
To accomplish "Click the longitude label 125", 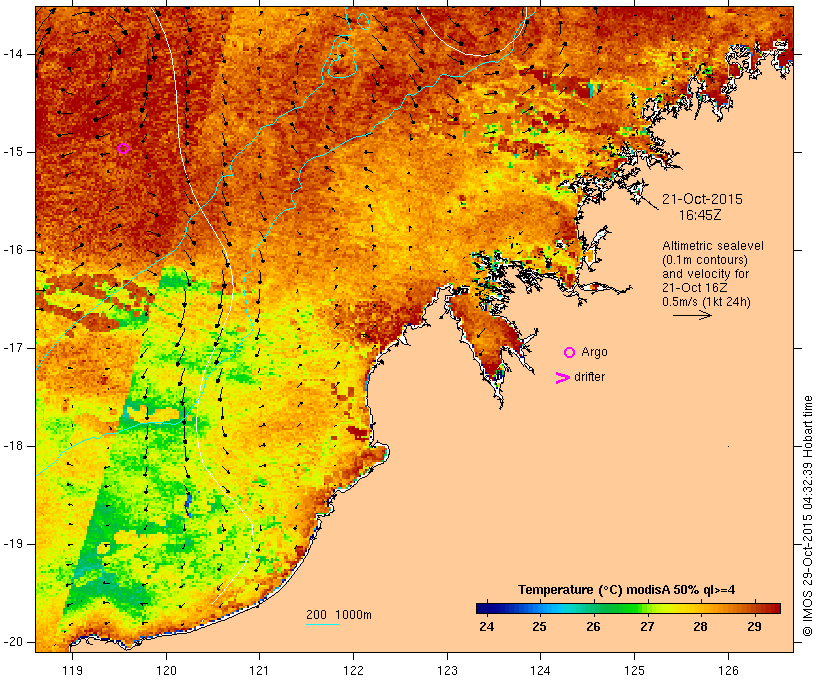I will tap(634, 670).
